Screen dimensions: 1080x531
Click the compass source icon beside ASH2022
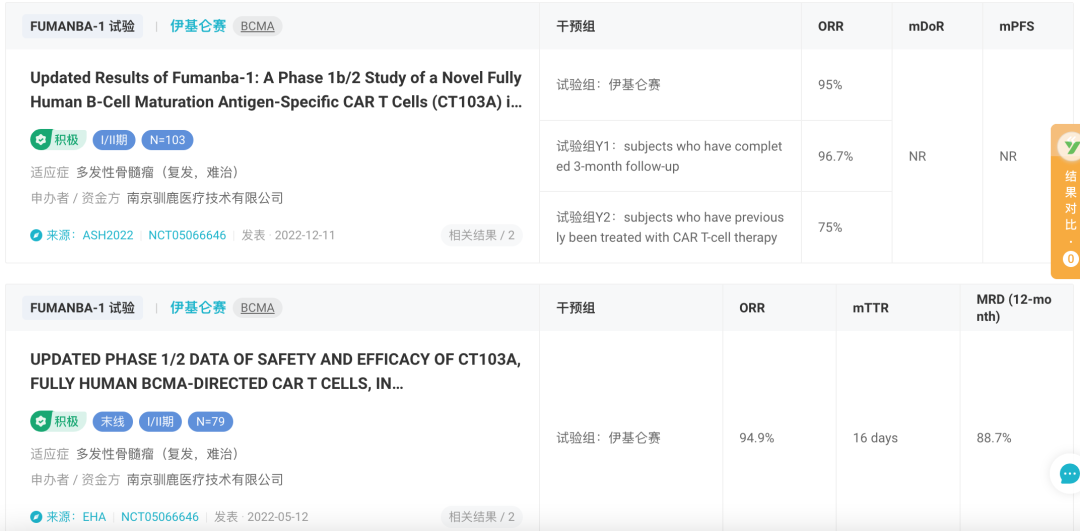[x=37, y=235]
